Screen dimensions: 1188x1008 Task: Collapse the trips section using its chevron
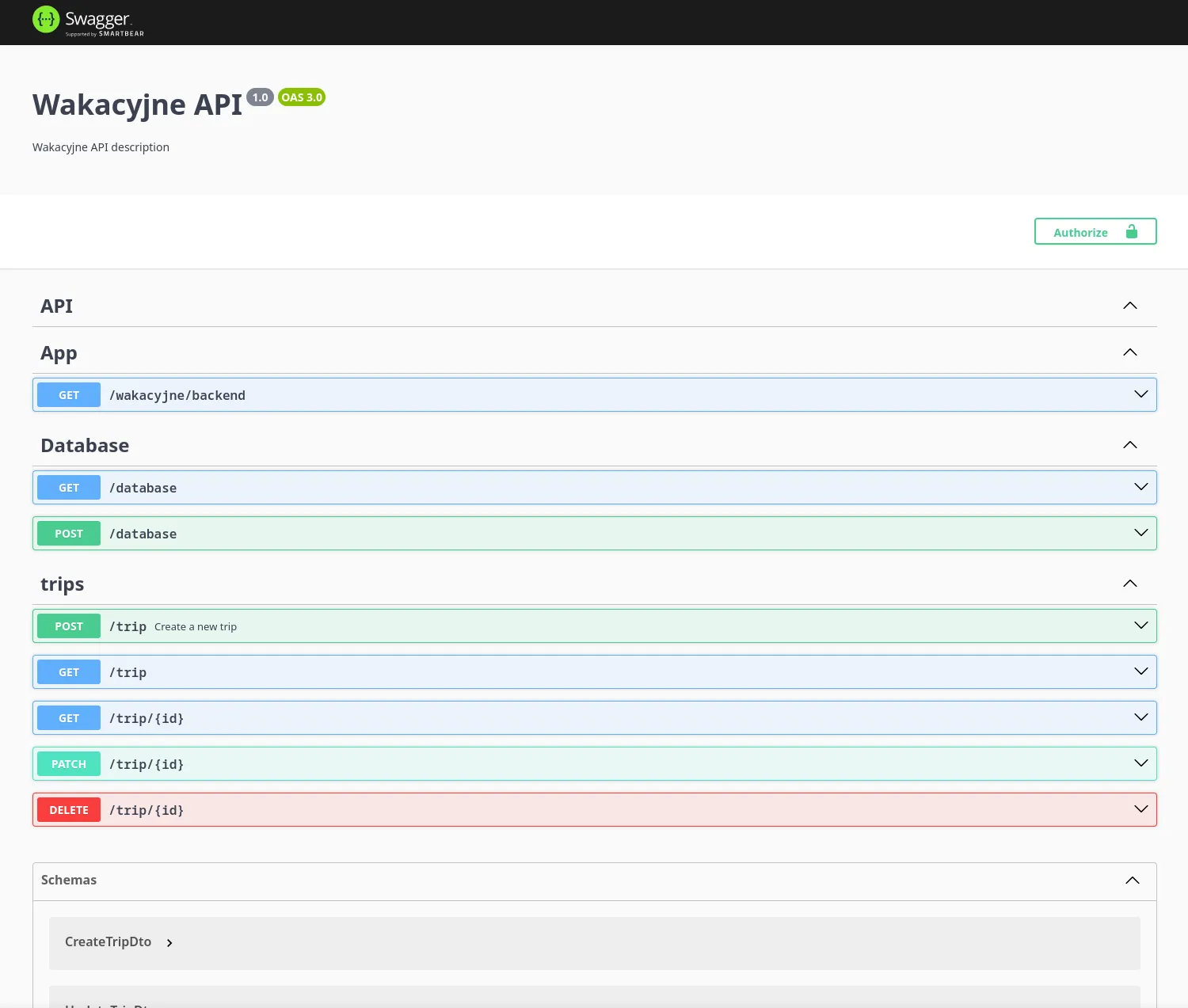1129,584
